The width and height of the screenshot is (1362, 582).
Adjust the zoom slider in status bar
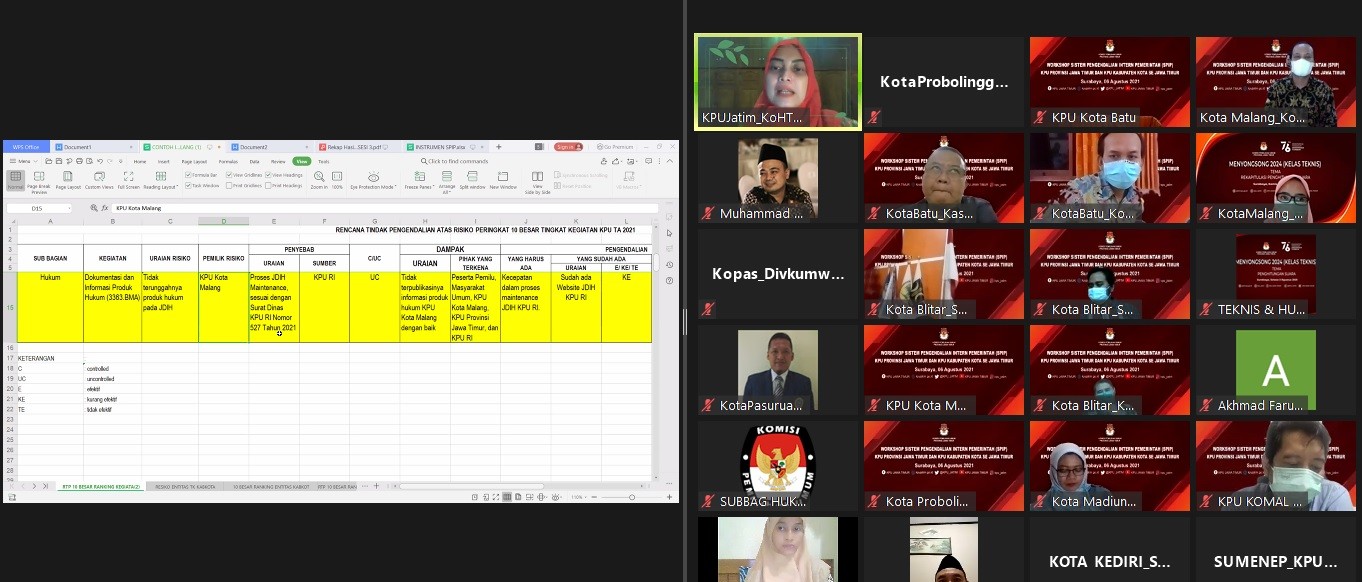632,497
